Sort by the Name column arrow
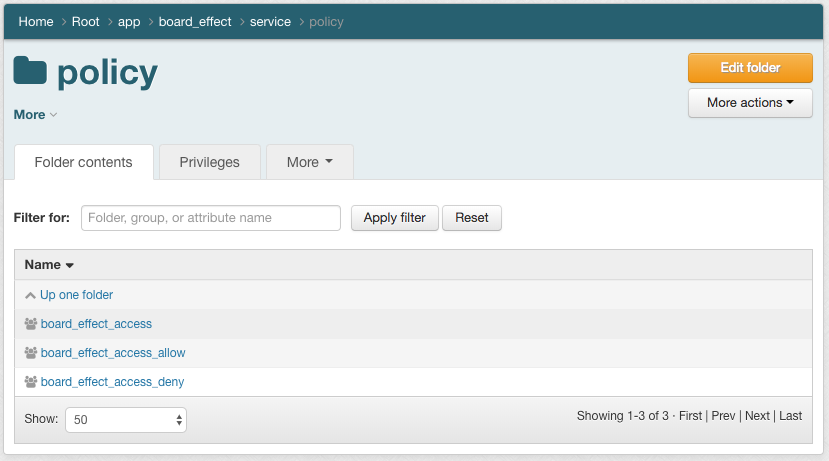The width and height of the screenshot is (829, 461). 70,266
